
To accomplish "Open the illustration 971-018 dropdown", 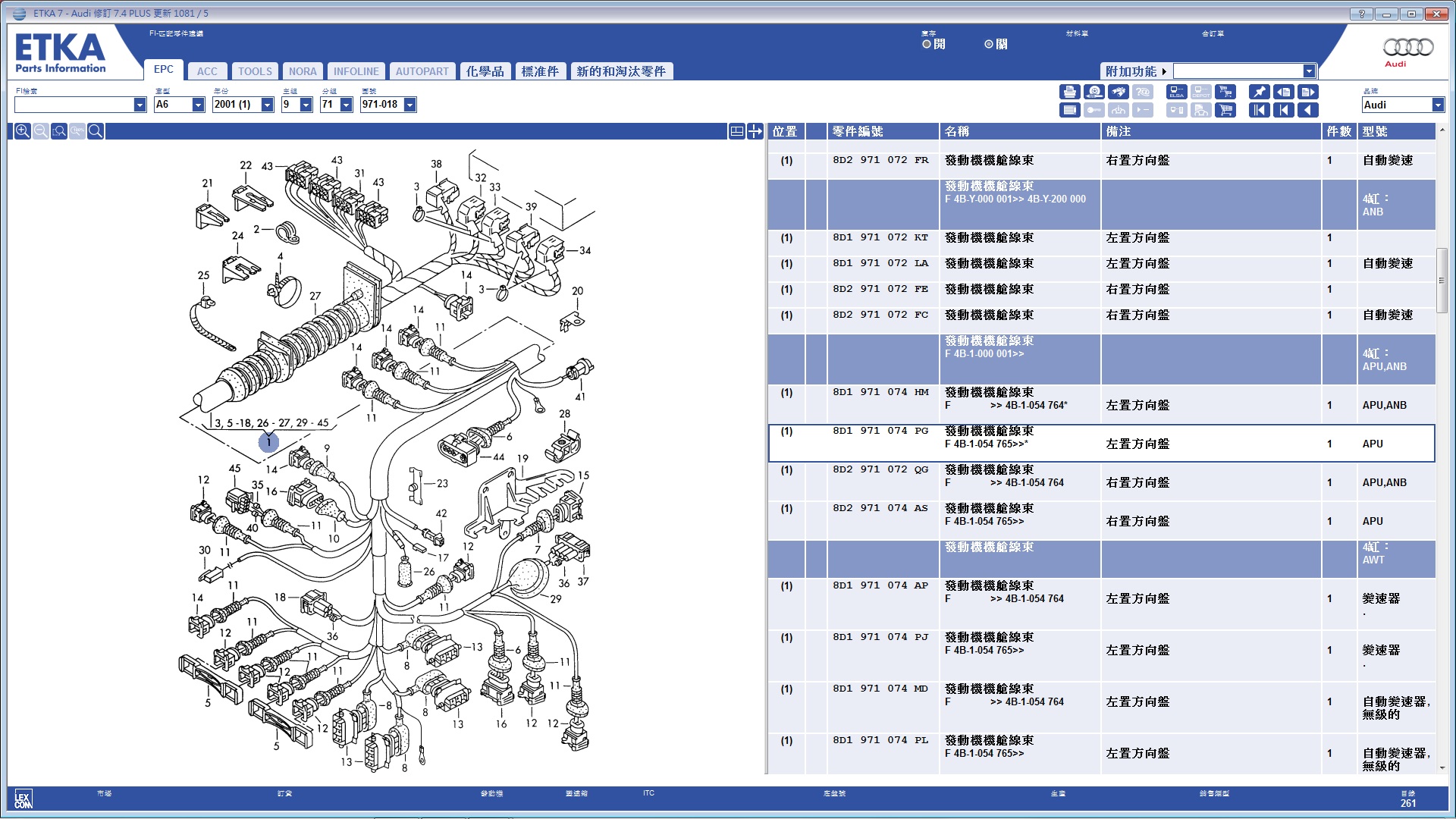I will pos(409,105).
